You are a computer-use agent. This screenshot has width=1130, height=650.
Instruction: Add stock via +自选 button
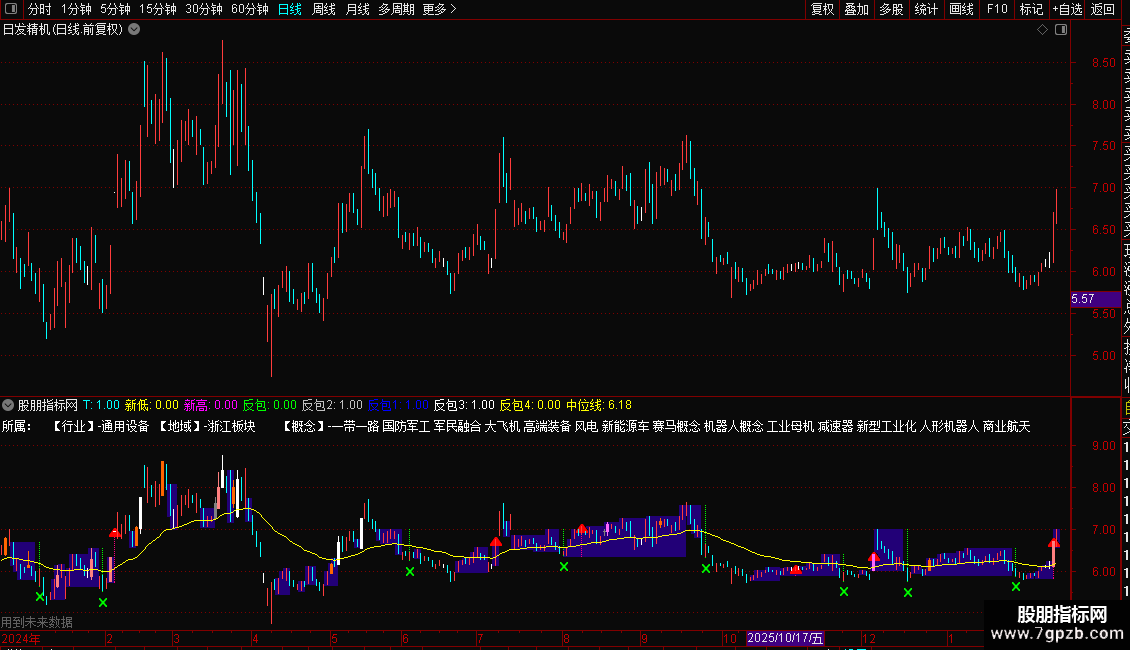[1067, 9]
